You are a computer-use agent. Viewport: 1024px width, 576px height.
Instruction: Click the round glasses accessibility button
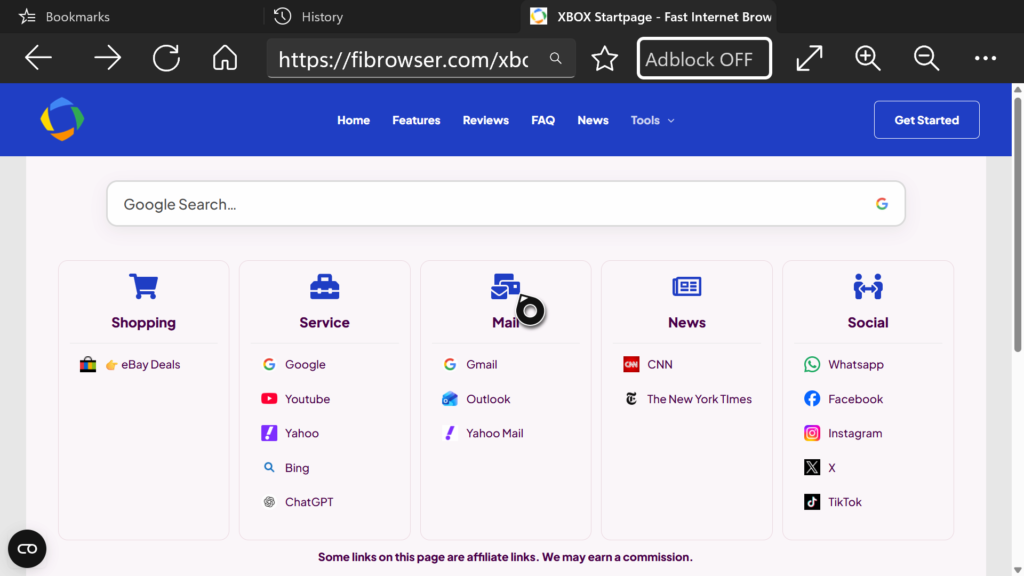[x=27, y=549]
